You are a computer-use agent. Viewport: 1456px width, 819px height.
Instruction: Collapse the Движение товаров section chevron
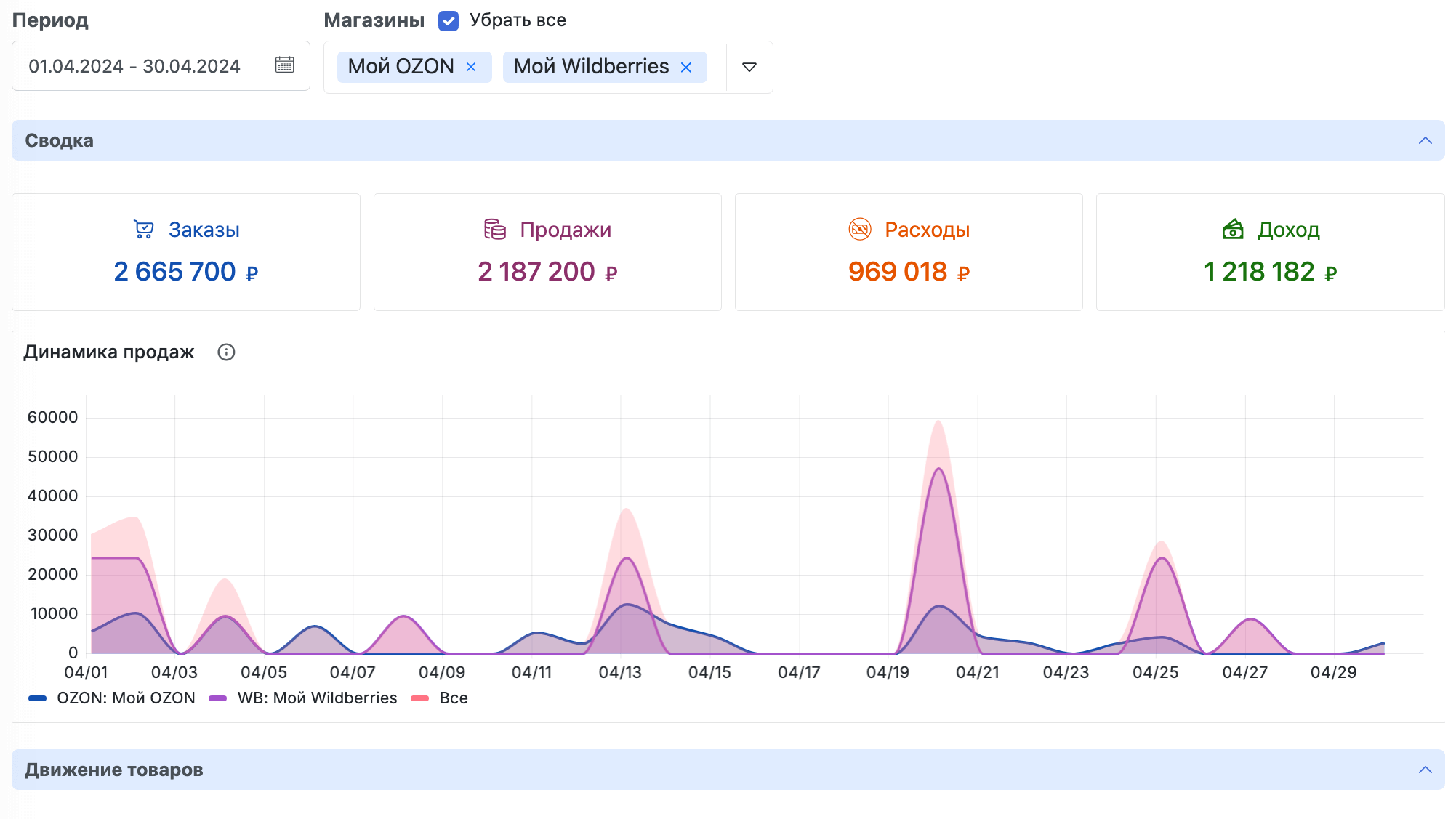[1425, 770]
